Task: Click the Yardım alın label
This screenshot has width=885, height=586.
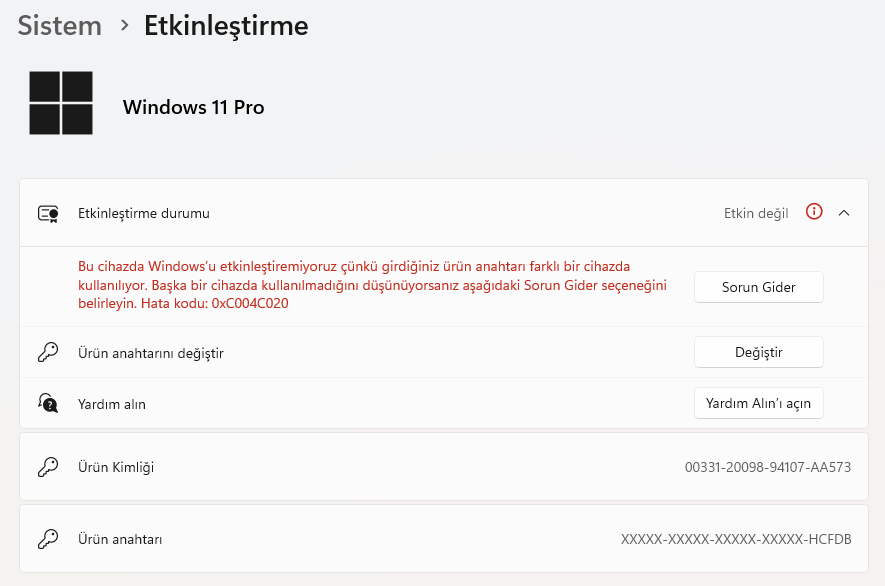Action: [x=112, y=404]
